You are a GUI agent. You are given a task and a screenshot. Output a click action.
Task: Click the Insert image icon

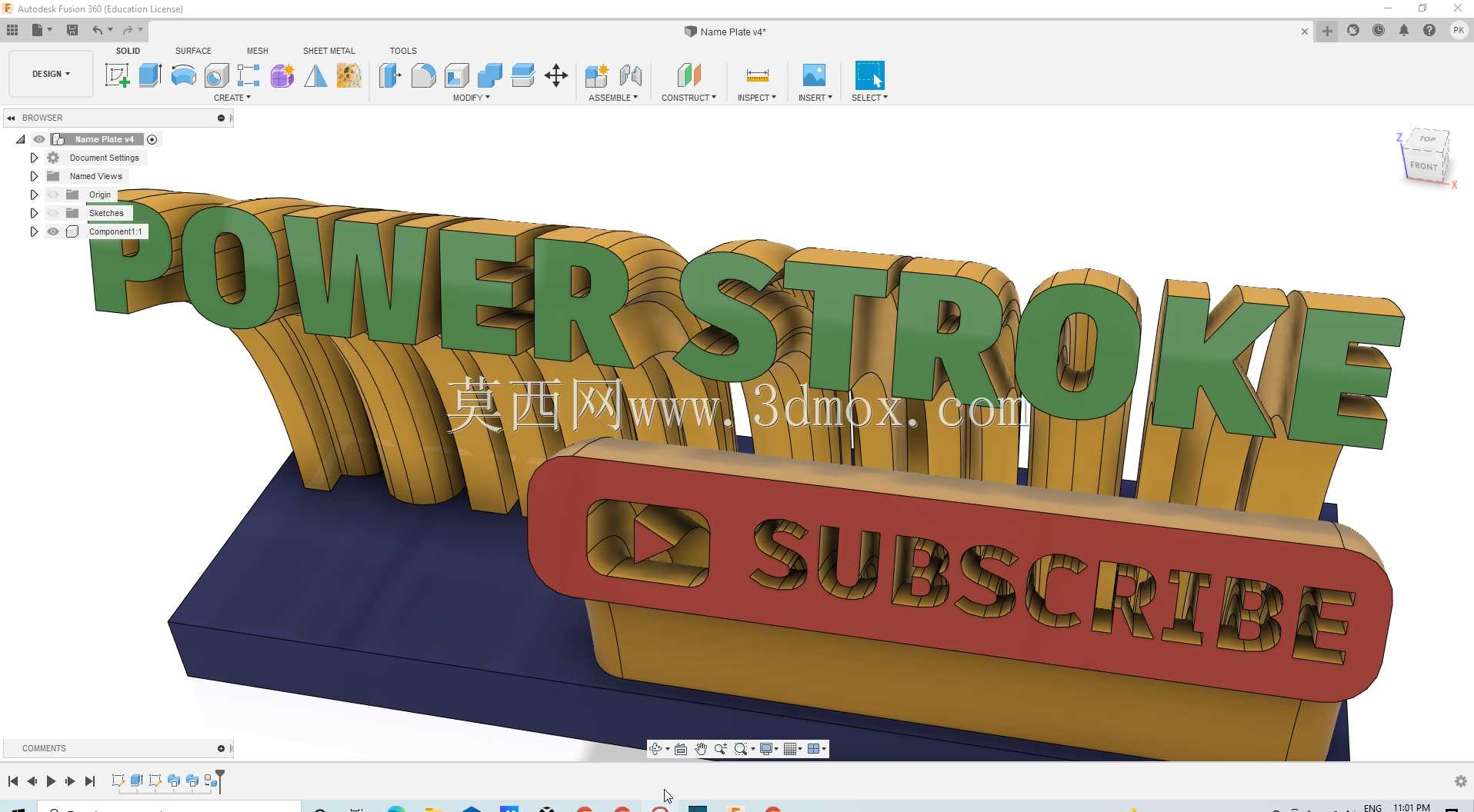click(814, 75)
